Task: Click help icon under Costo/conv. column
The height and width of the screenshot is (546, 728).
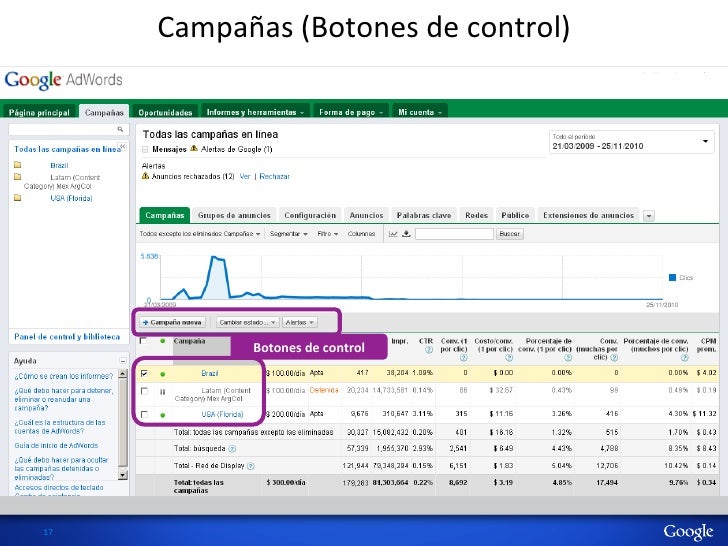Action: (x=509, y=358)
